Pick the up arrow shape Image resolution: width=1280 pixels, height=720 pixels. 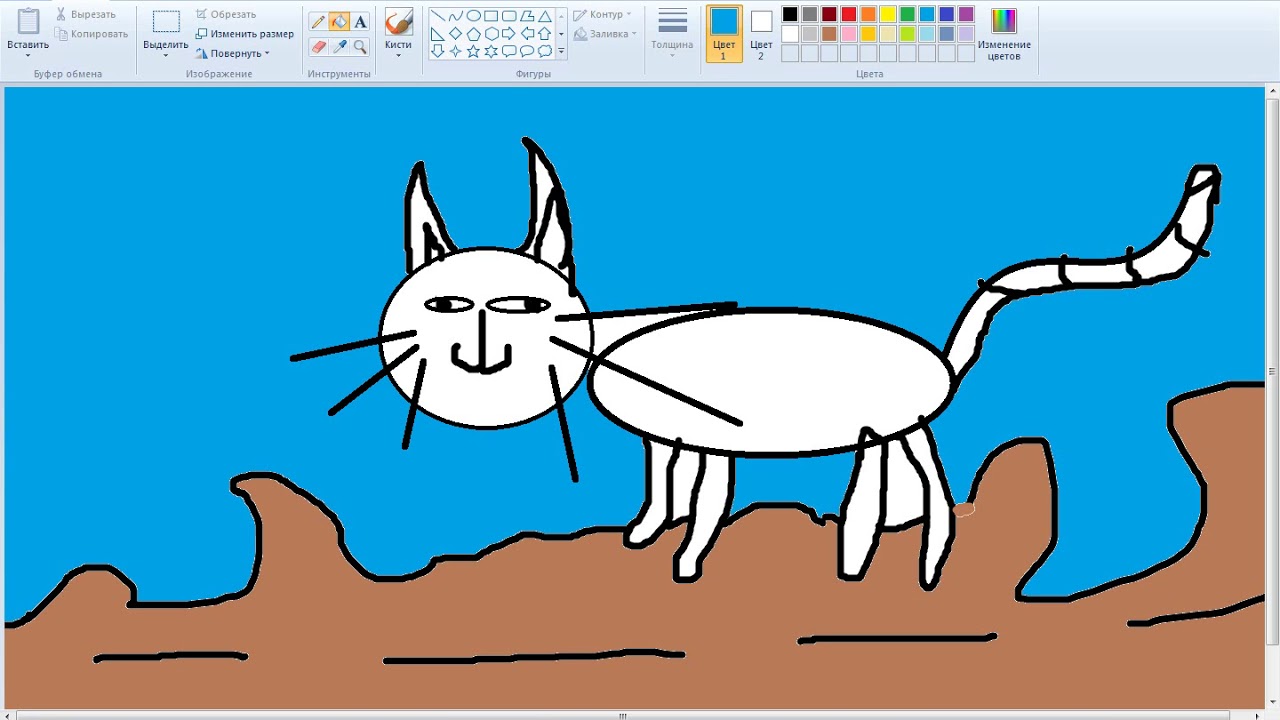(x=545, y=34)
